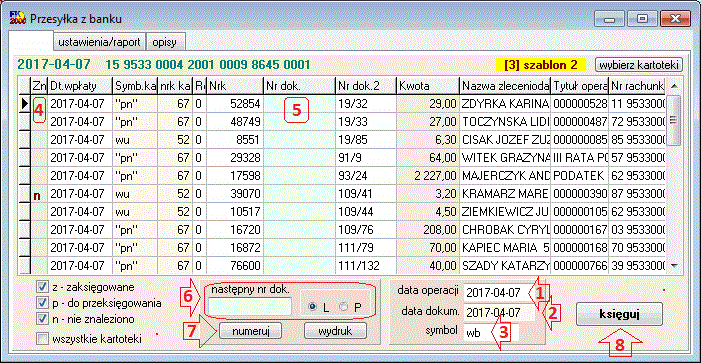
Task: Click the Nr dok.2 cell 91/9
Action: (x=365, y=158)
